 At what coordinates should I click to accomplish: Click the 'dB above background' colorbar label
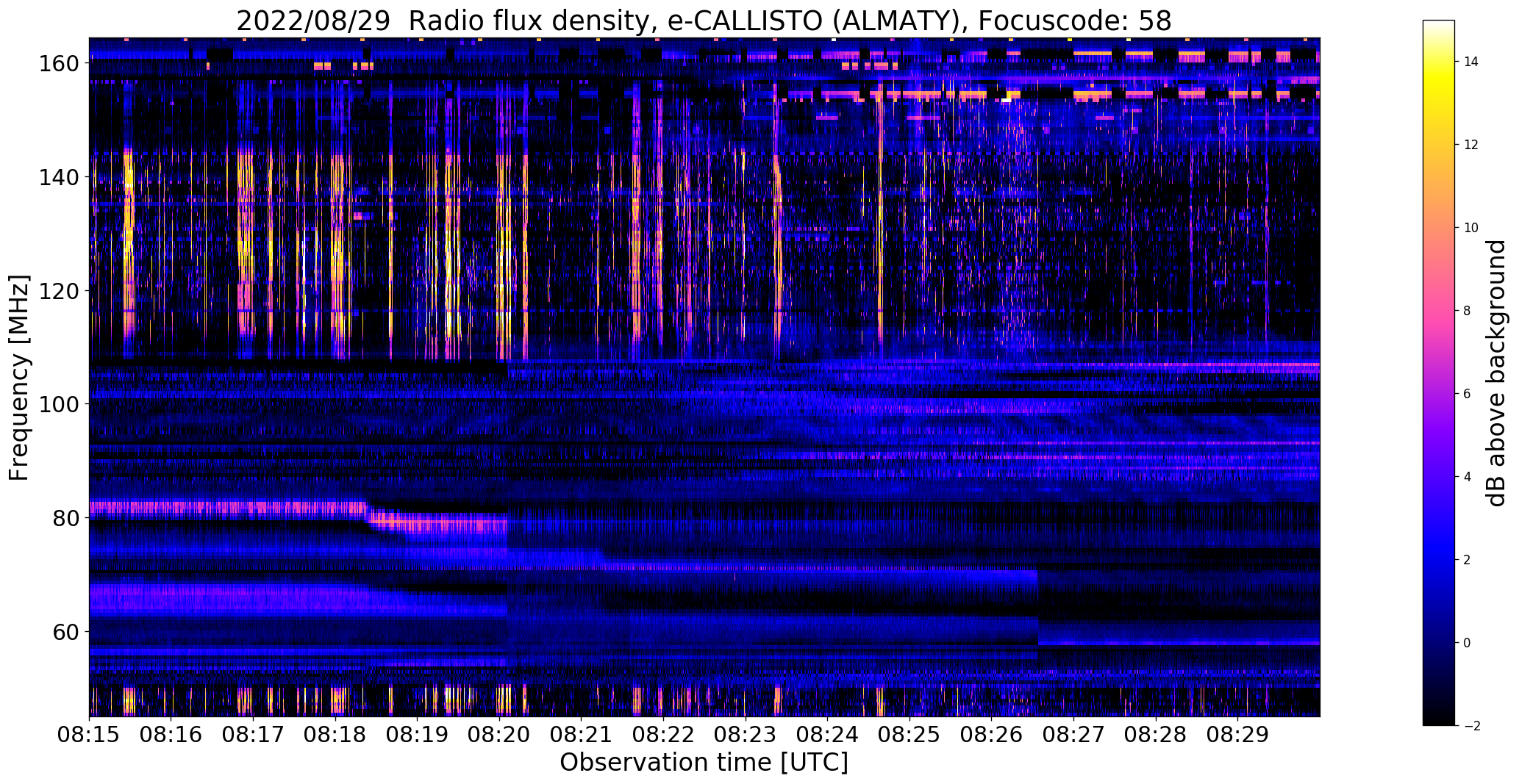click(1496, 373)
